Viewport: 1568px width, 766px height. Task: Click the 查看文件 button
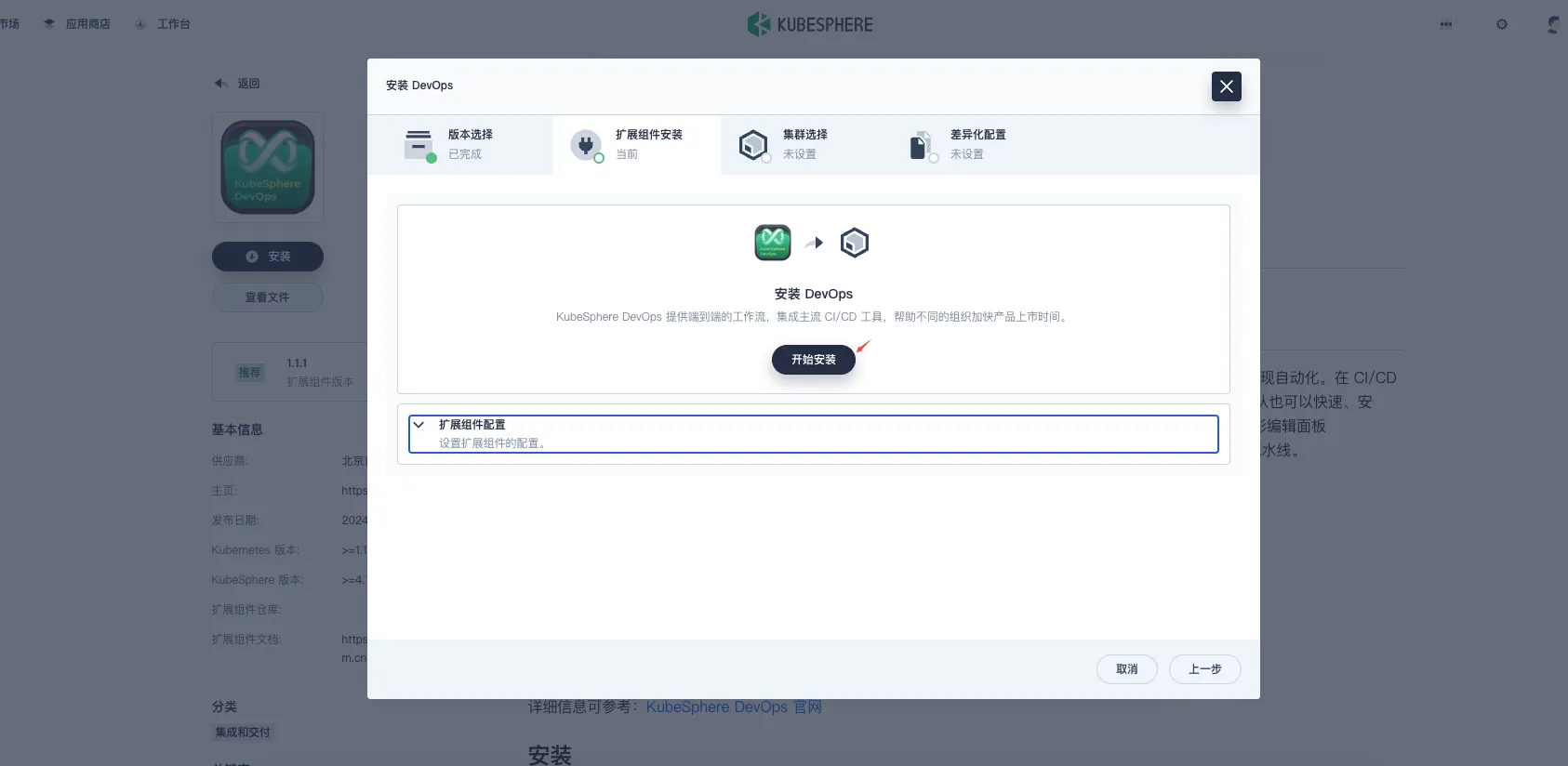coord(268,297)
